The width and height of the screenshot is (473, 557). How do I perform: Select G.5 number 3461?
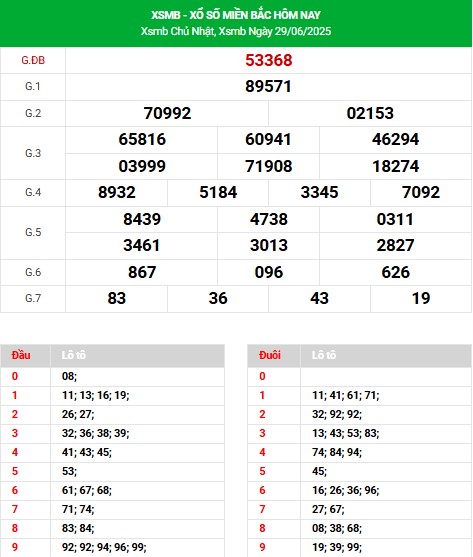pyautogui.click(x=142, y=245)
